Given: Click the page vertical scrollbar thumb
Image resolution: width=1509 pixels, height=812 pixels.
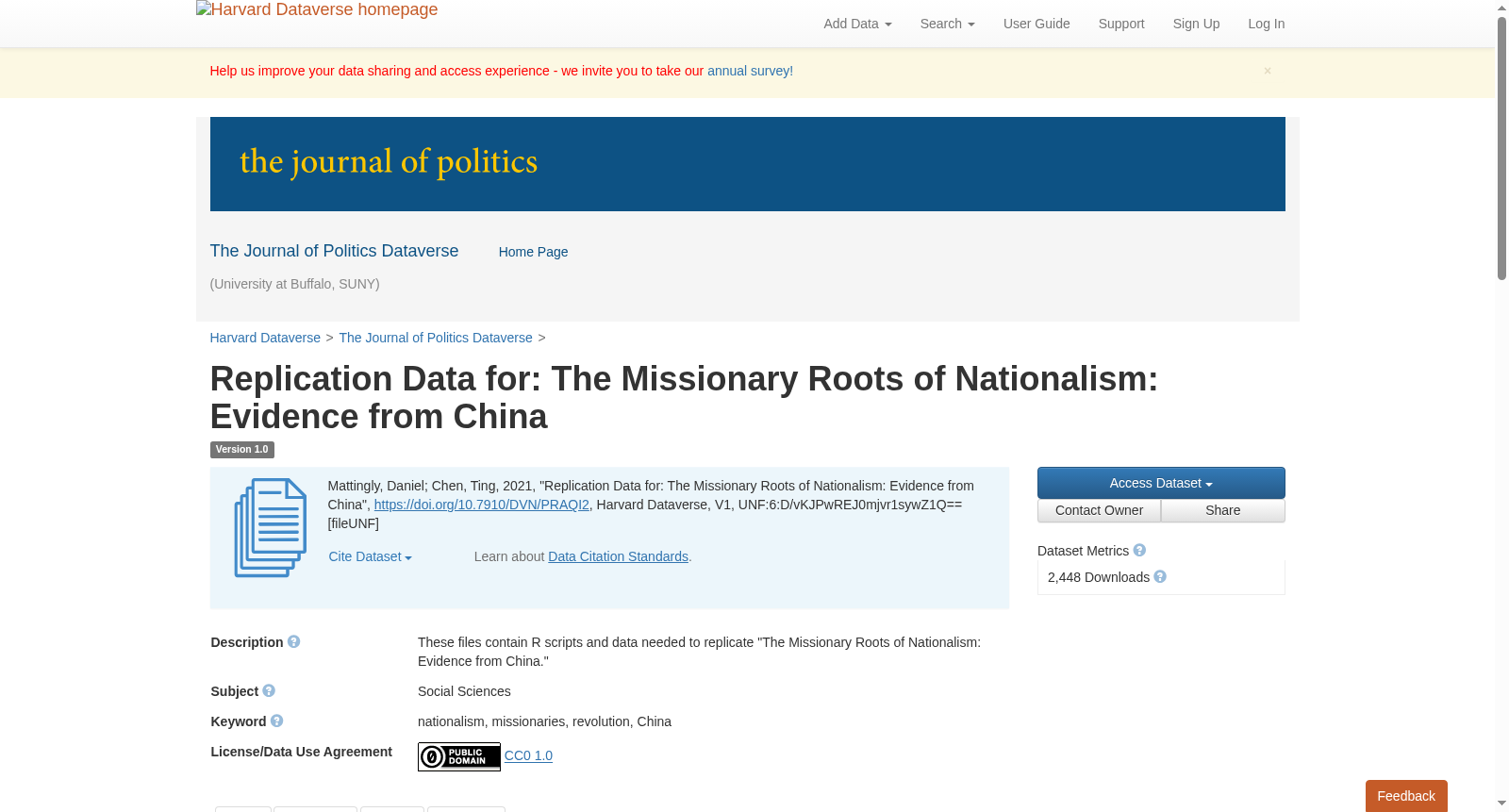Looking at the screenshot, I should click(x=1501, y=149).
